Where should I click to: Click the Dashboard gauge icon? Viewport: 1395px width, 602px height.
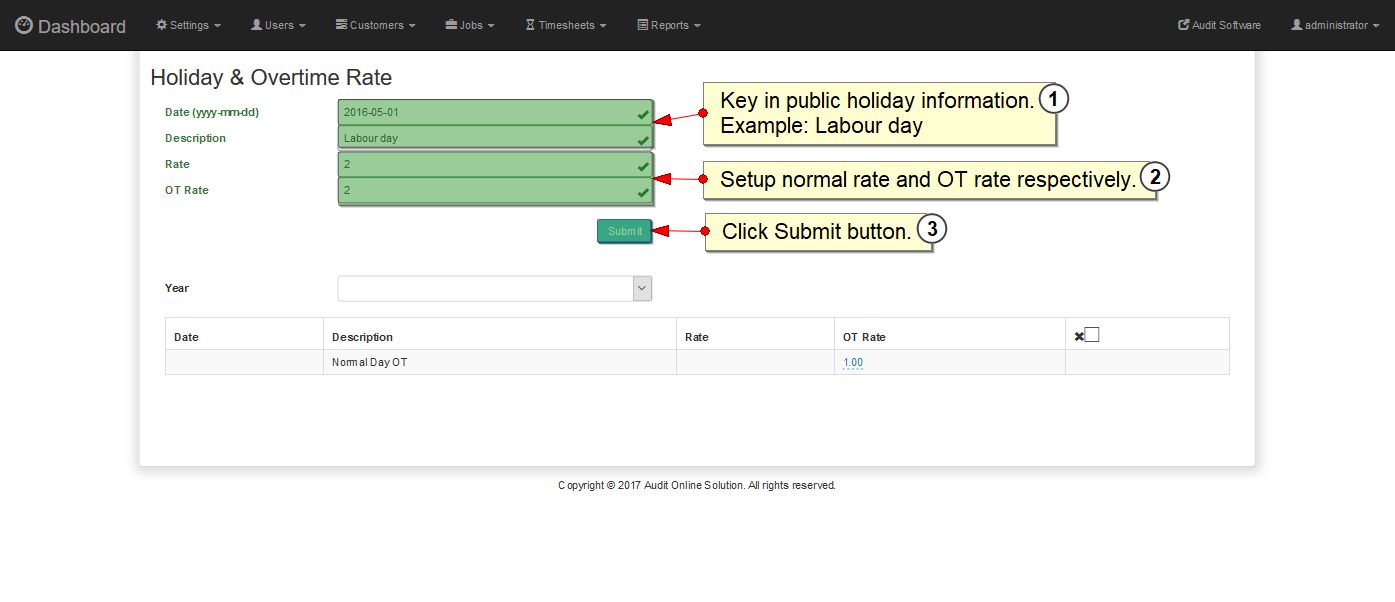point(24,25)
